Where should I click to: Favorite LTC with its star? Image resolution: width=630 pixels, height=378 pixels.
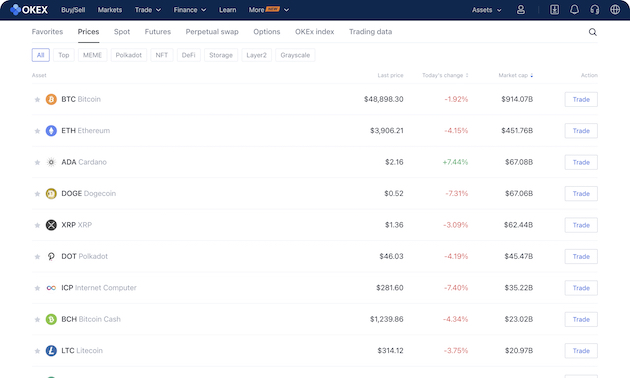37,351
